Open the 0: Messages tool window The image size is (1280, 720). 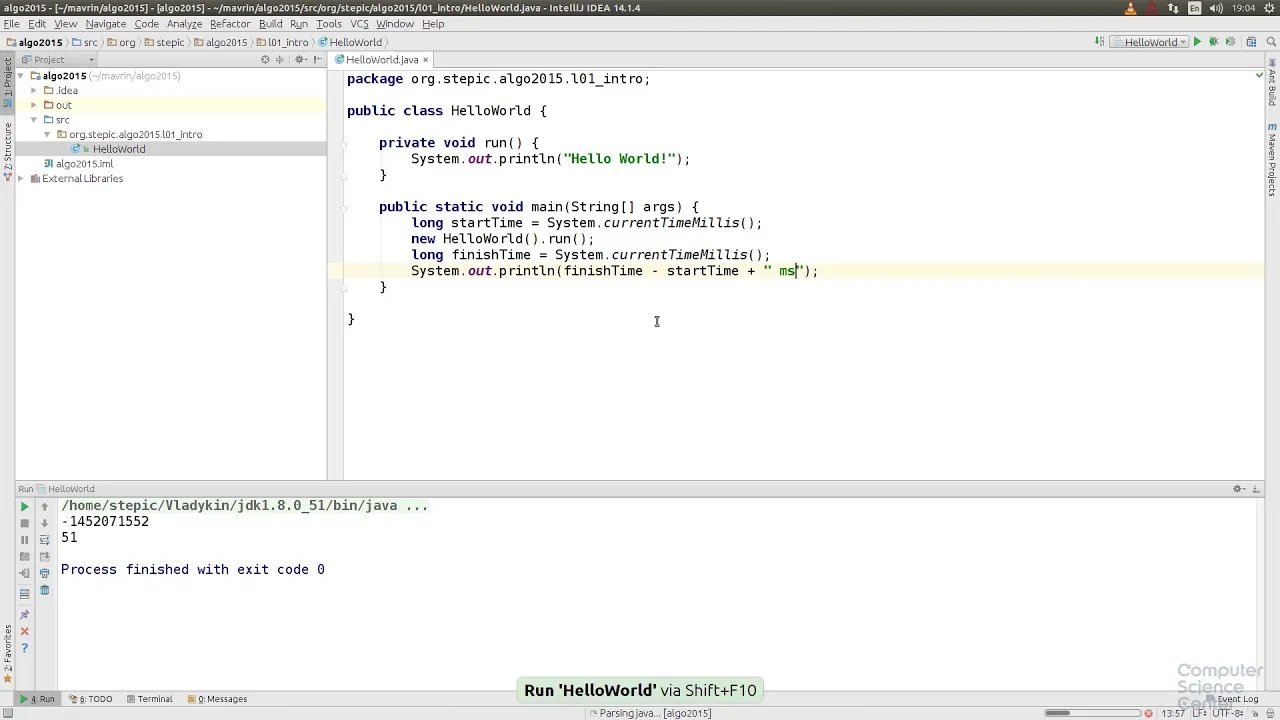coord(217,699)
